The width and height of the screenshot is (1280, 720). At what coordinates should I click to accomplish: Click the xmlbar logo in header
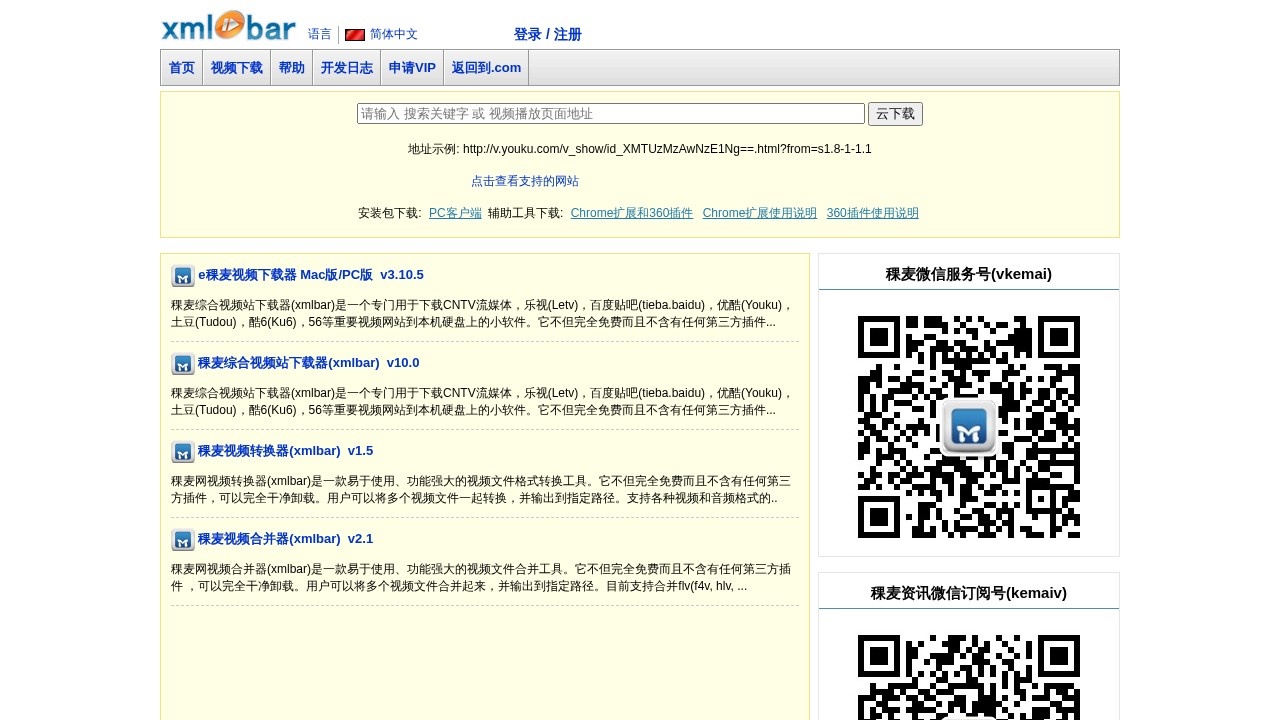(228, 26)
